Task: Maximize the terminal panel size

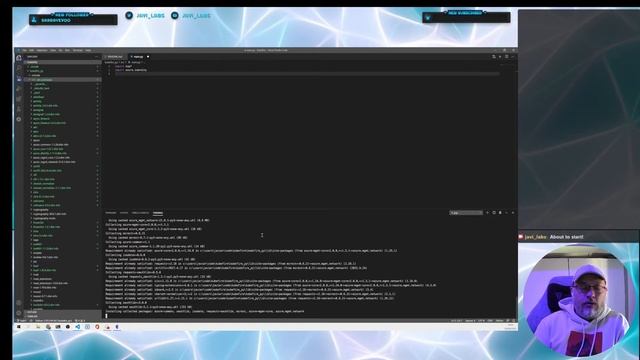Action: 507,213
